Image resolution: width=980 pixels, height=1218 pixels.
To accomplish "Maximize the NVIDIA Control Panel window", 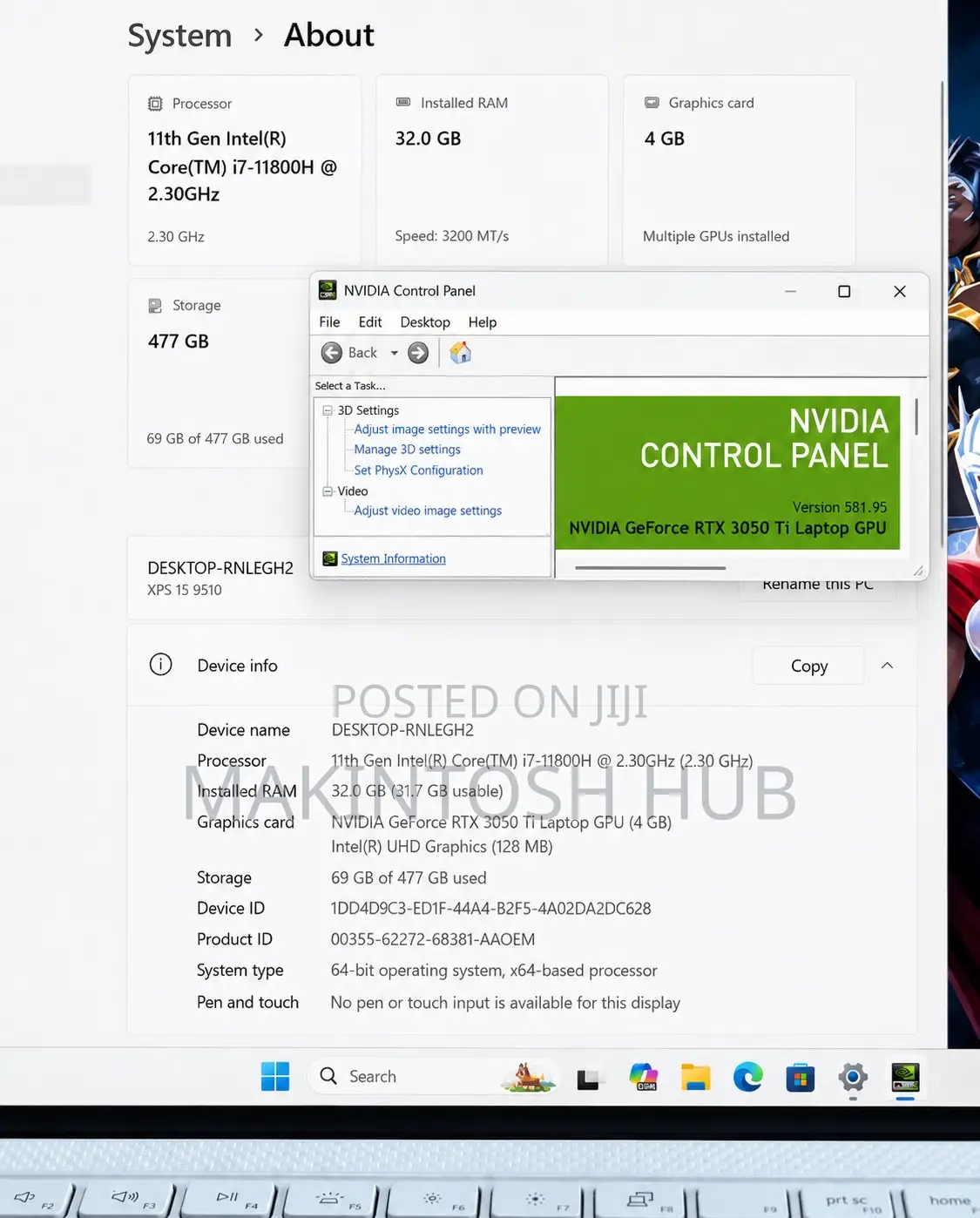I will click(844, 291).
